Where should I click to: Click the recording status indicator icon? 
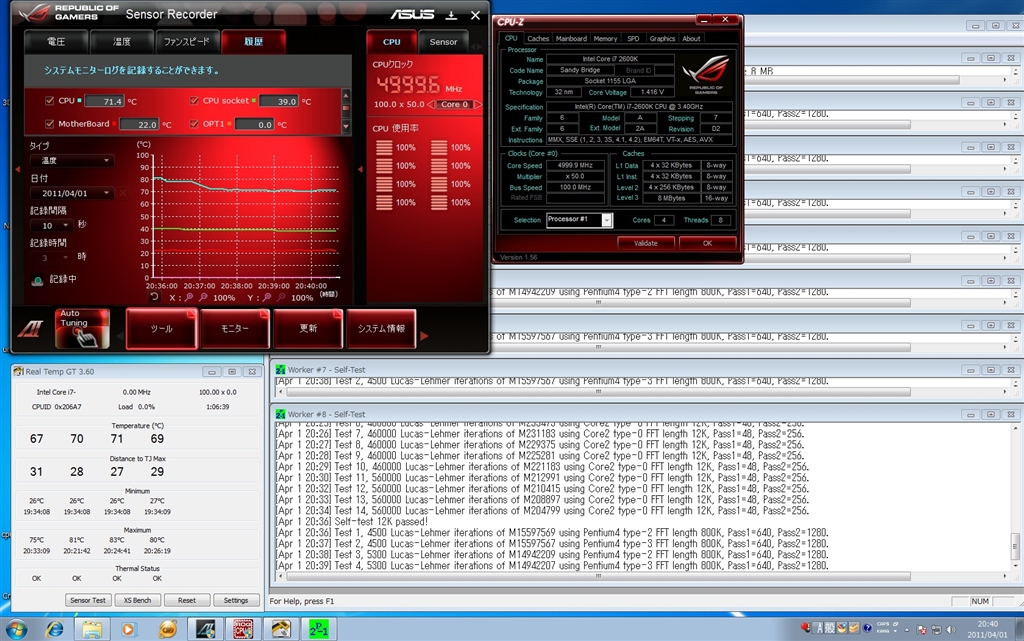coord(37,280)
